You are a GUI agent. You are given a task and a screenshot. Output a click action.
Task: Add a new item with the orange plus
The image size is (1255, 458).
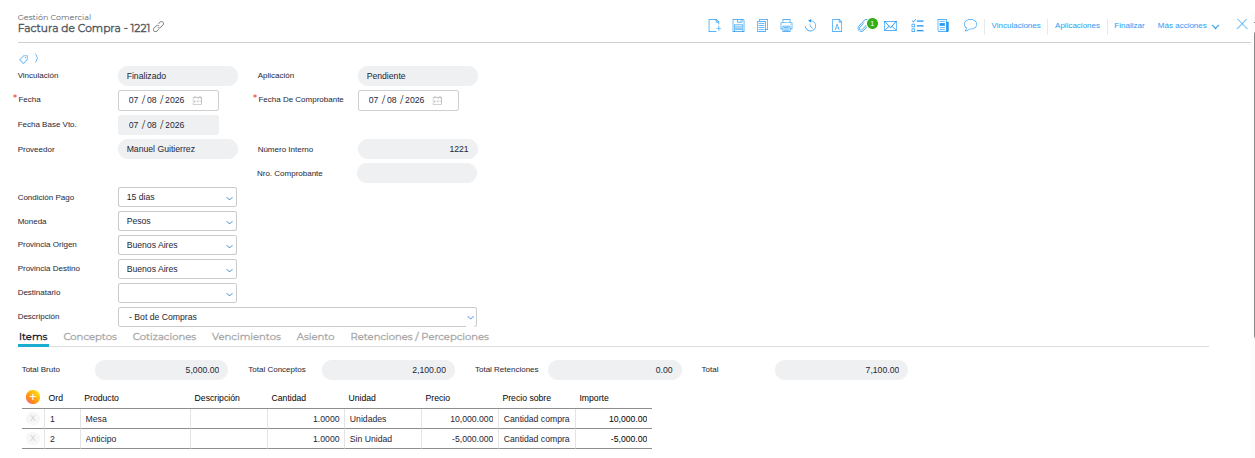point(32,397)
